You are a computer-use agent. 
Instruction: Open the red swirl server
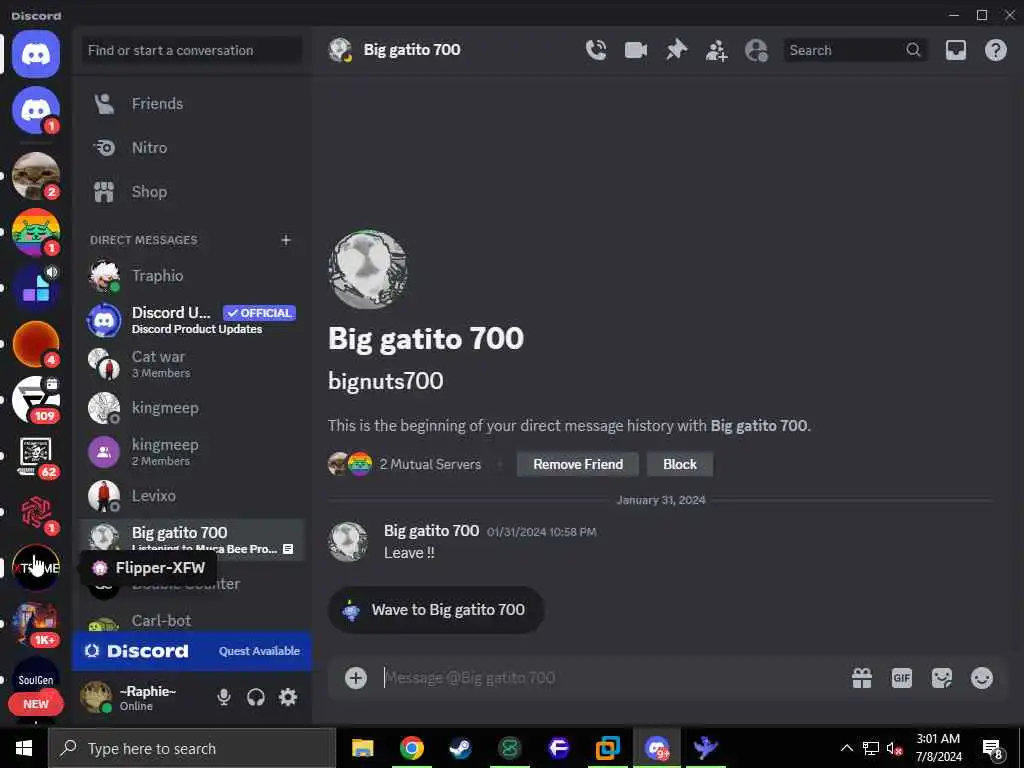36,512
